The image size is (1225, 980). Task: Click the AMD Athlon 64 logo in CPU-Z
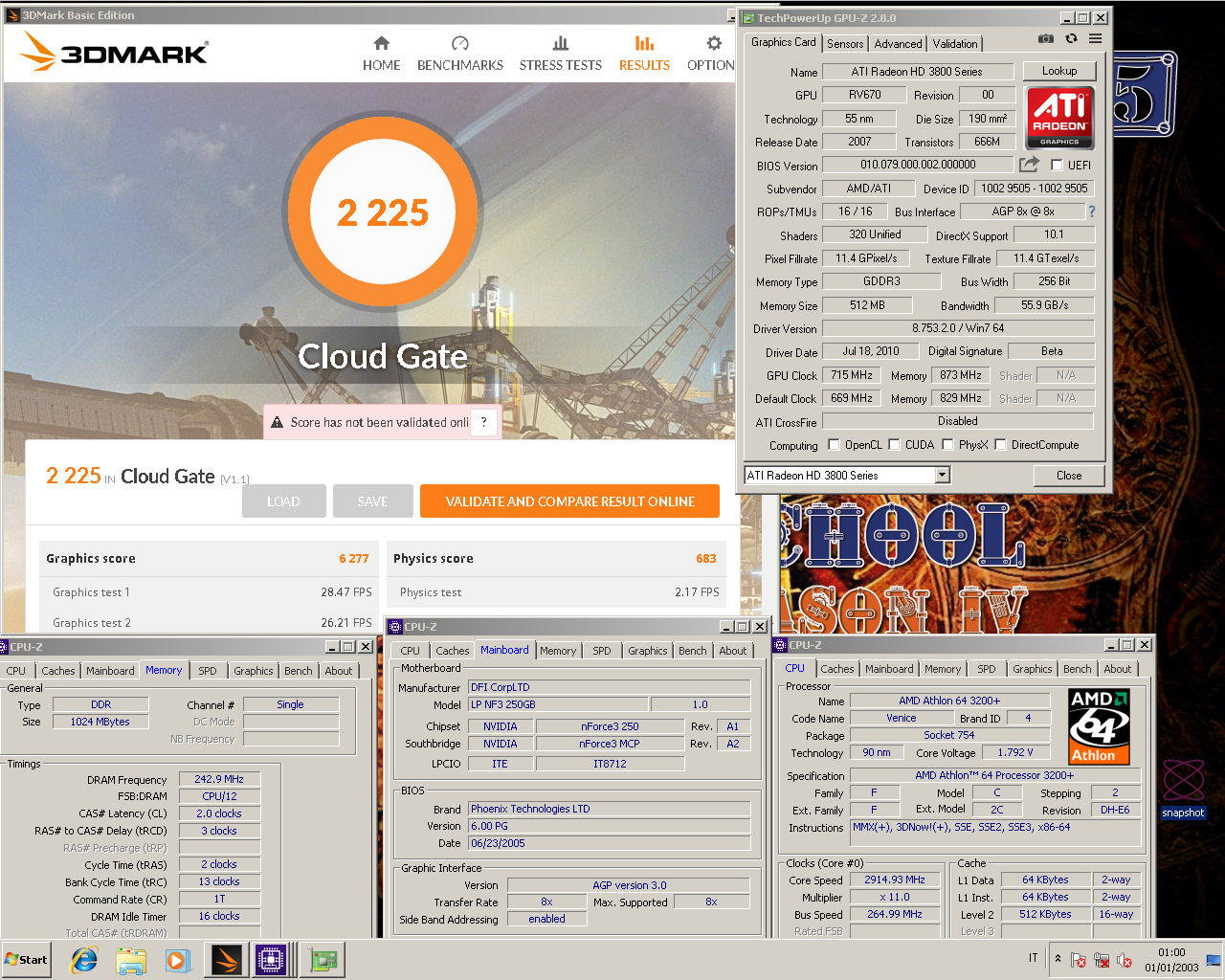point(1099,726)
